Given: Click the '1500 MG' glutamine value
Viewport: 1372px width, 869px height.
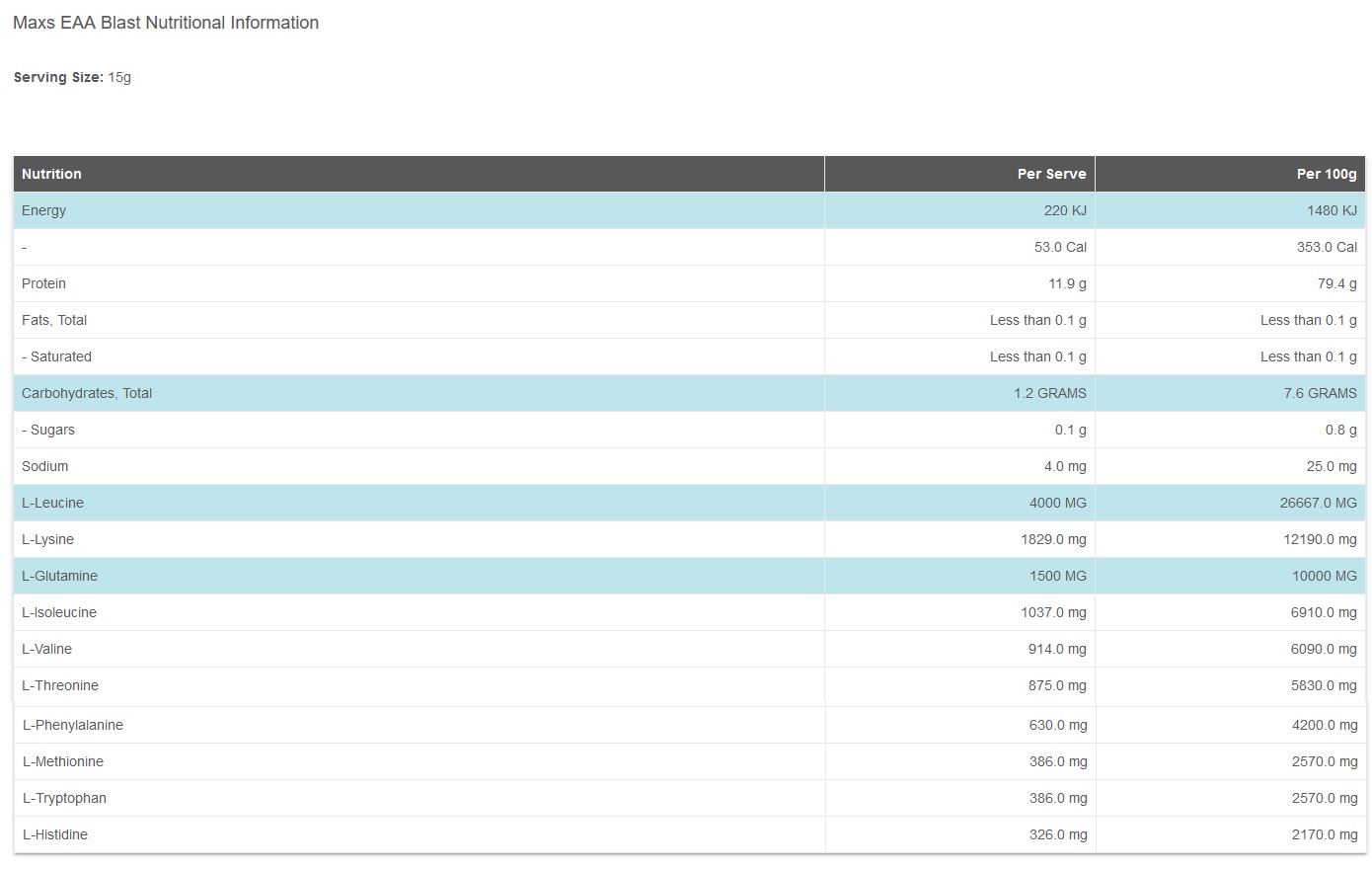Looking at the screenshot, I should click(x=1058, y=576).
